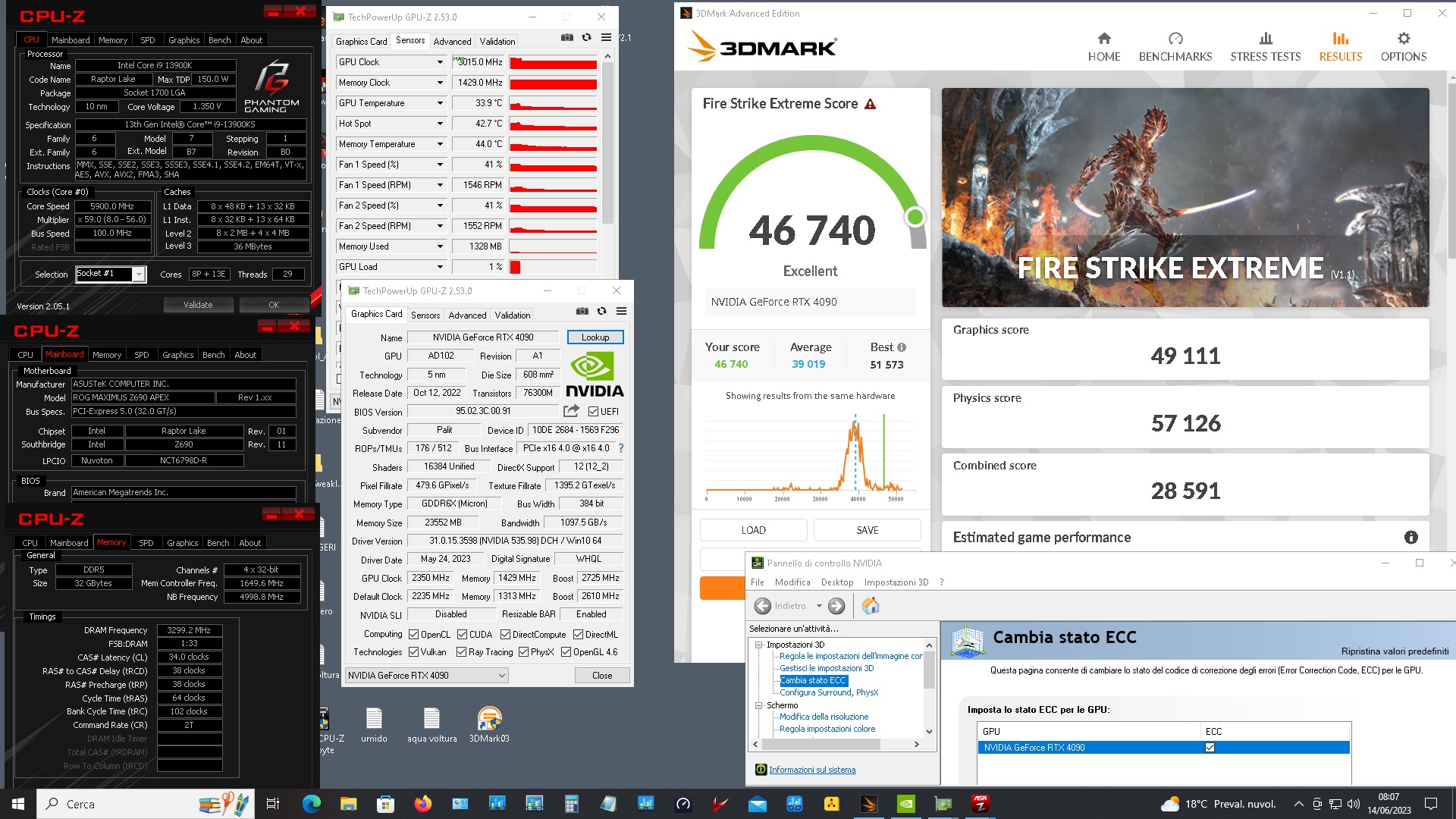Click Bus Interface question mark in GPU-Z
The image size is (1456, 819).
pyautogui.click(x=621, y=448)
